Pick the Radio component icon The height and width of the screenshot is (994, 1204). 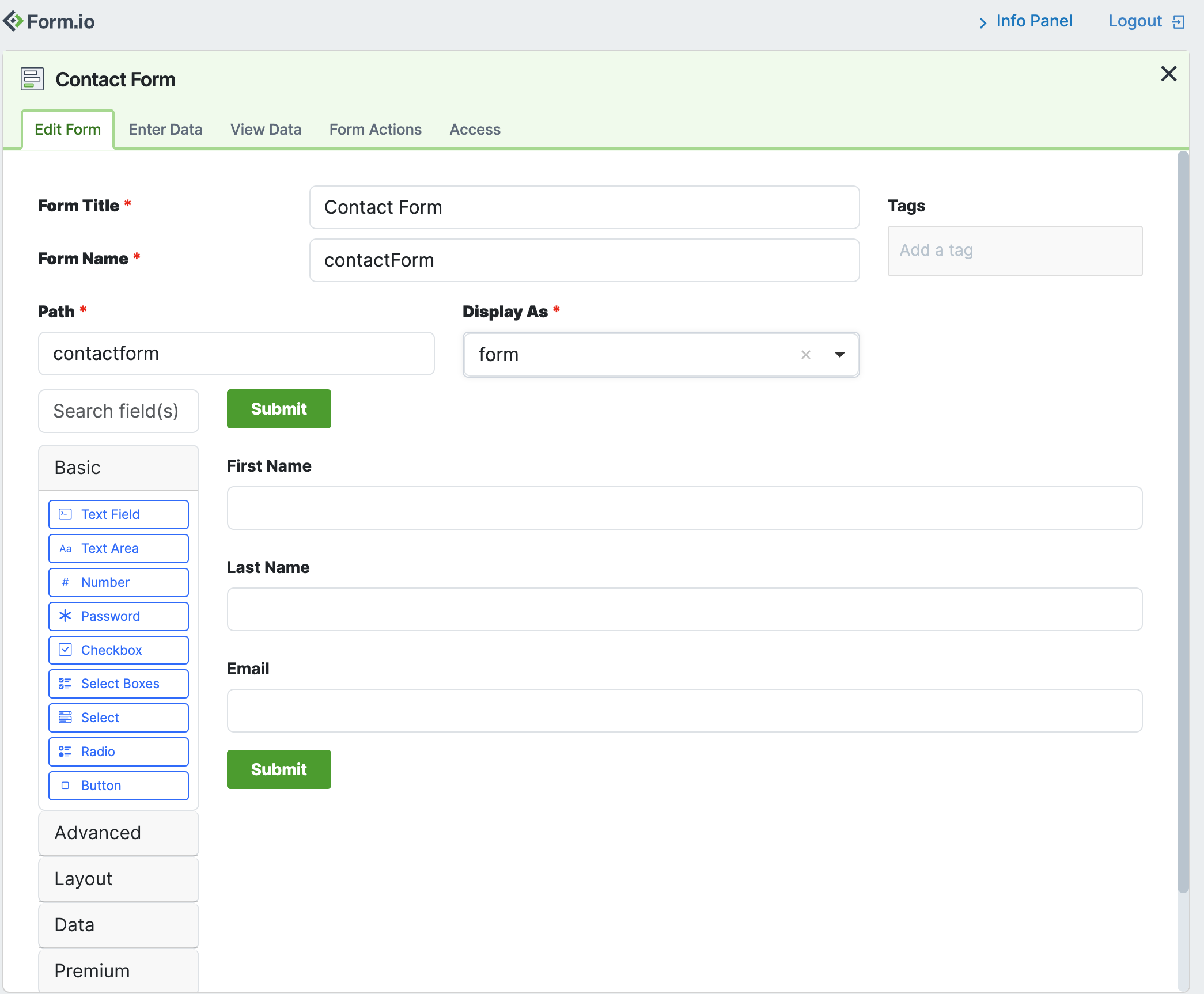click(65, 752)
